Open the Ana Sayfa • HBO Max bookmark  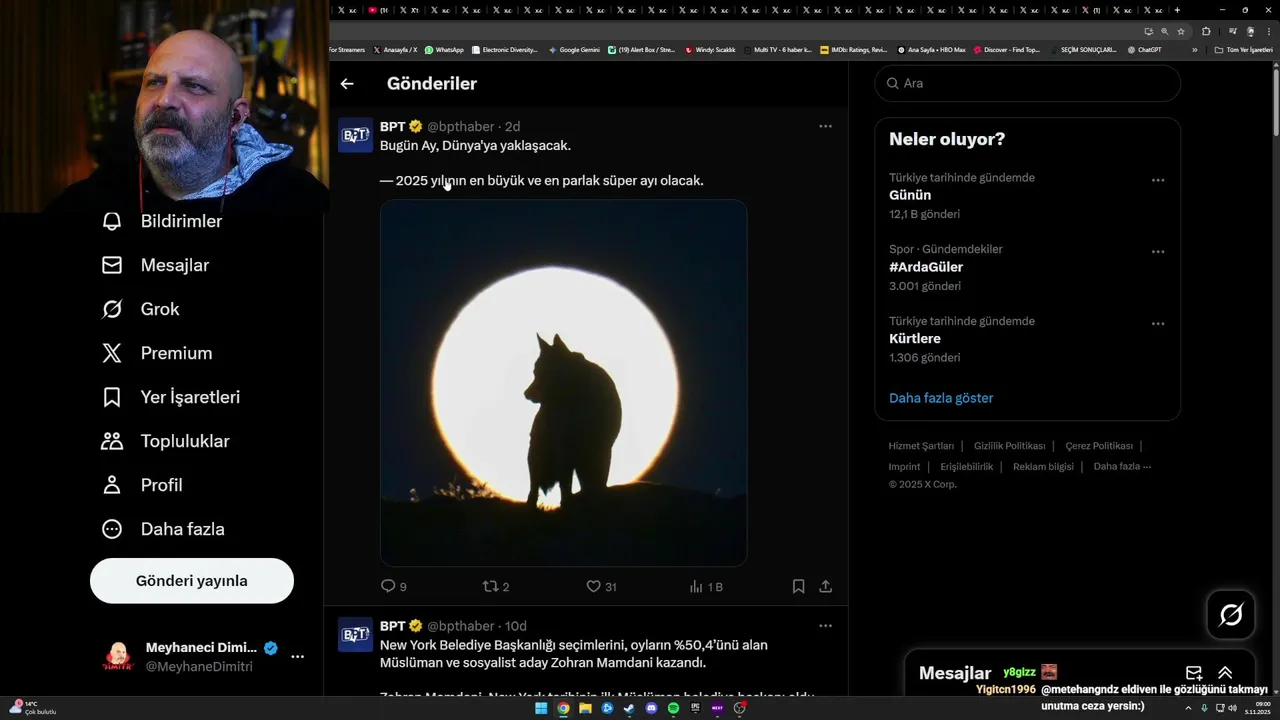coord(931,50)
